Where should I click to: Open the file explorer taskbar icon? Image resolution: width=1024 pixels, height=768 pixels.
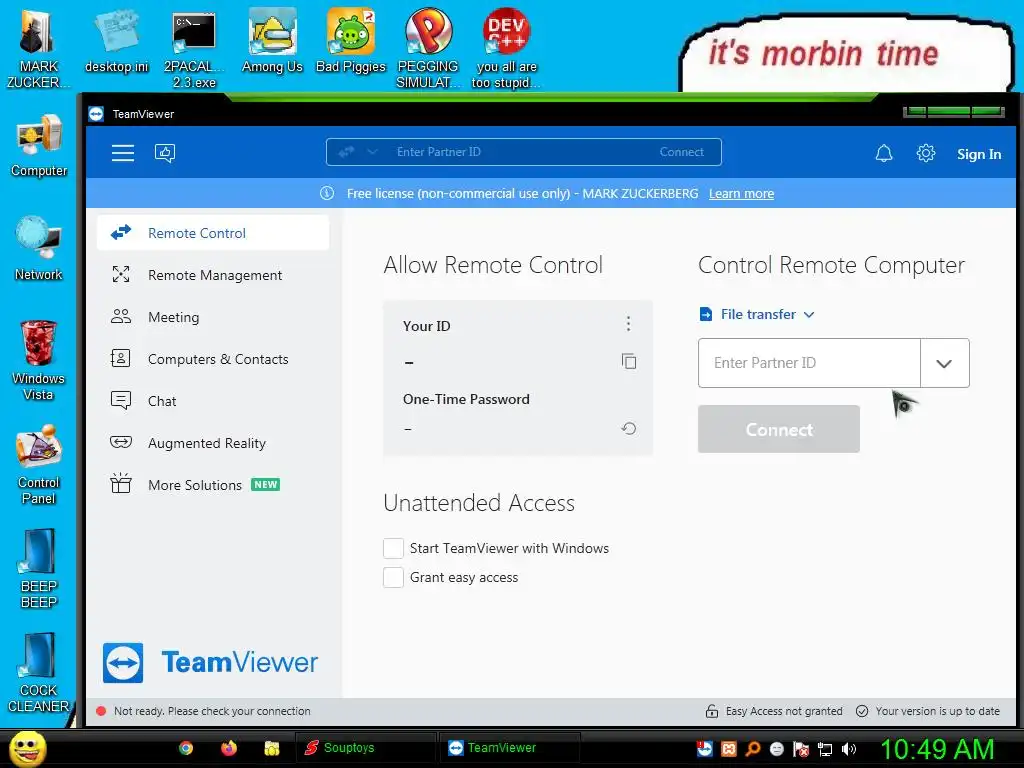[272, 748]
